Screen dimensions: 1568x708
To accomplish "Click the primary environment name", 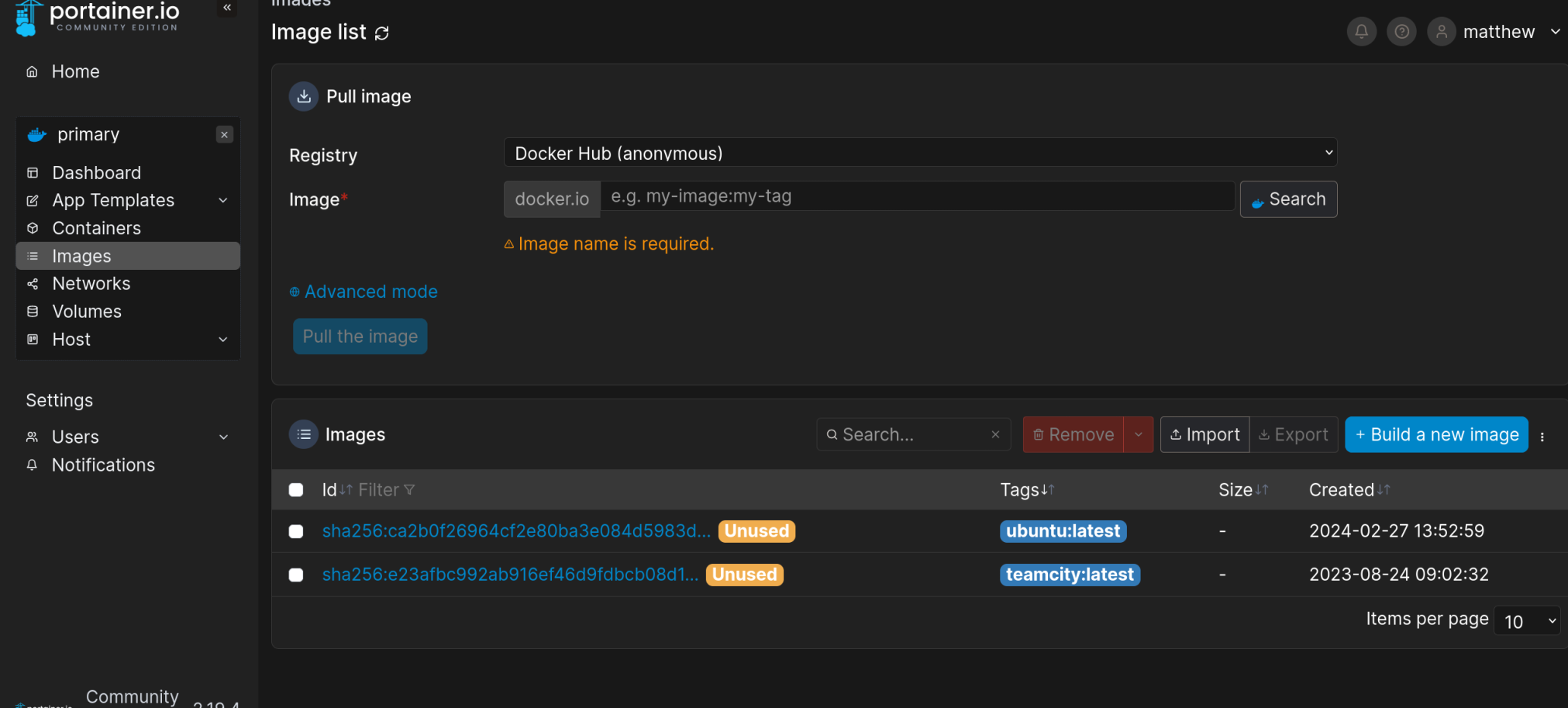I will [88, 135].
